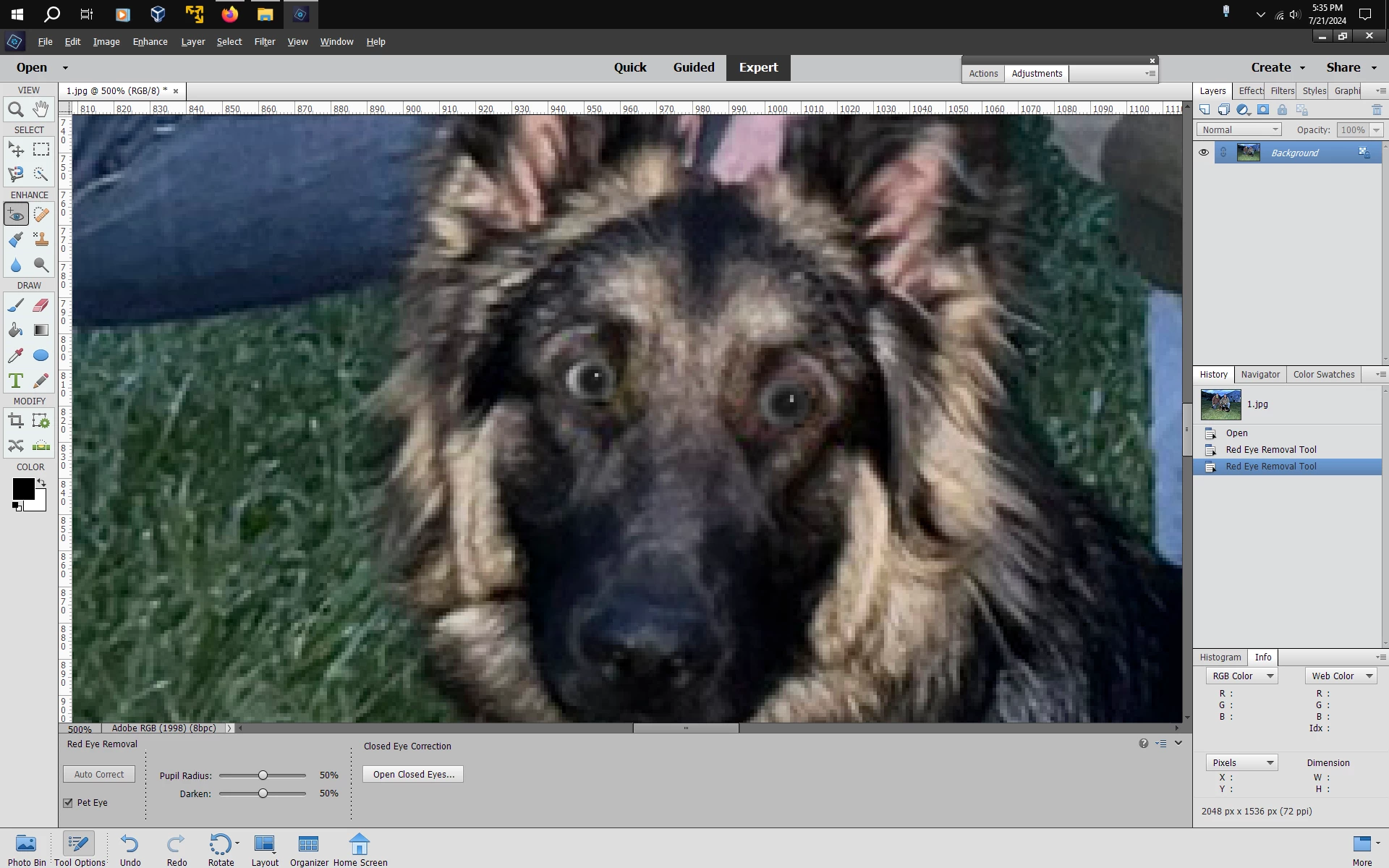Image resolution: width=1389 pixels, height=868 pixels.
Task: Open the Enhance menu
Action: click(x=150, y=42)
